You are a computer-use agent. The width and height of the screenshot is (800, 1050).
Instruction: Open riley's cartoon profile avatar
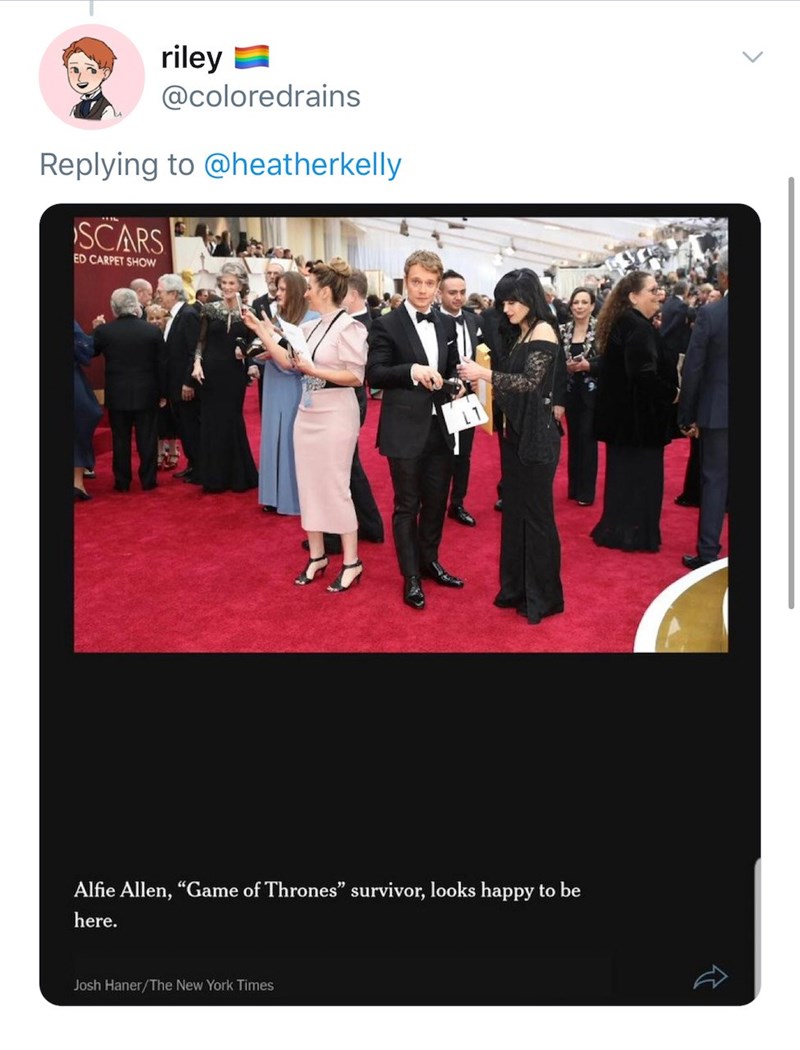point(91,77)
